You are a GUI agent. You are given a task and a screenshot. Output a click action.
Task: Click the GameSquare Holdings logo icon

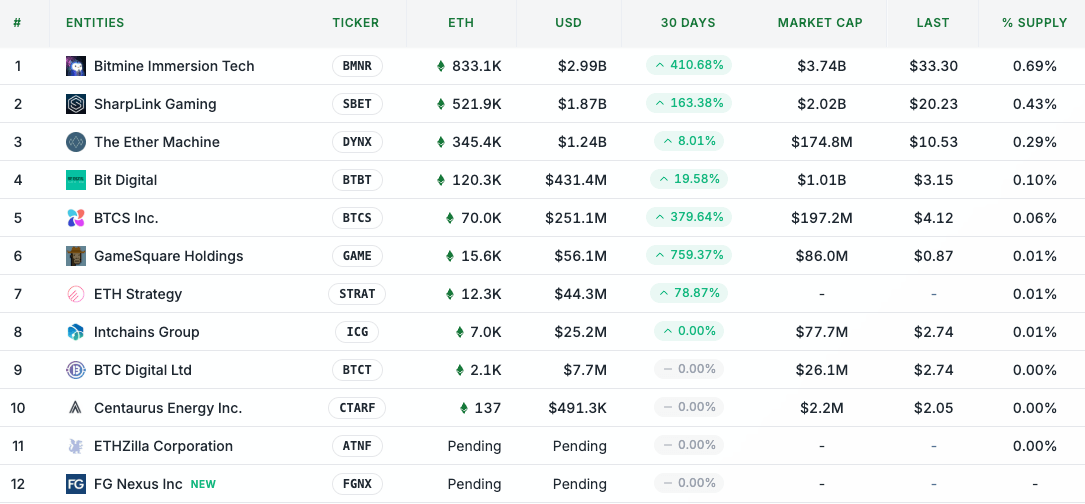pyautogui.click(x=76, y=256)
